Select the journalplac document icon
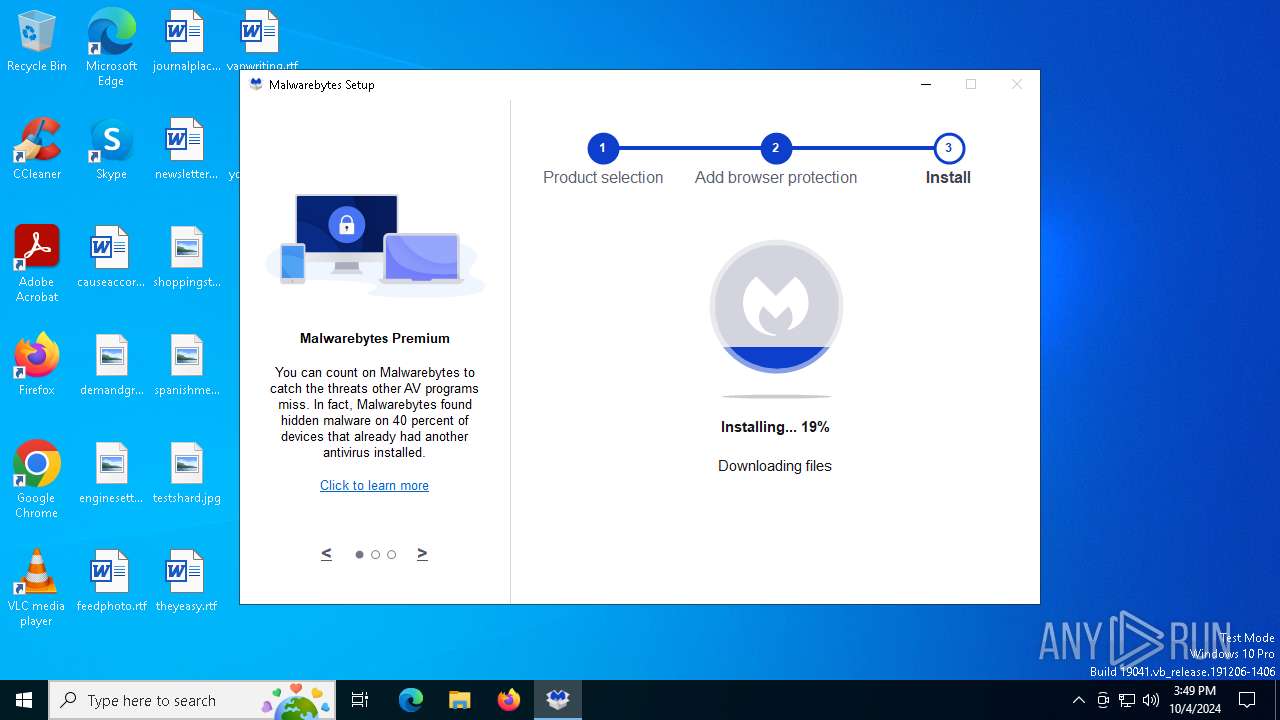Screen dimensions: 1280x720 tap(185, 42)
